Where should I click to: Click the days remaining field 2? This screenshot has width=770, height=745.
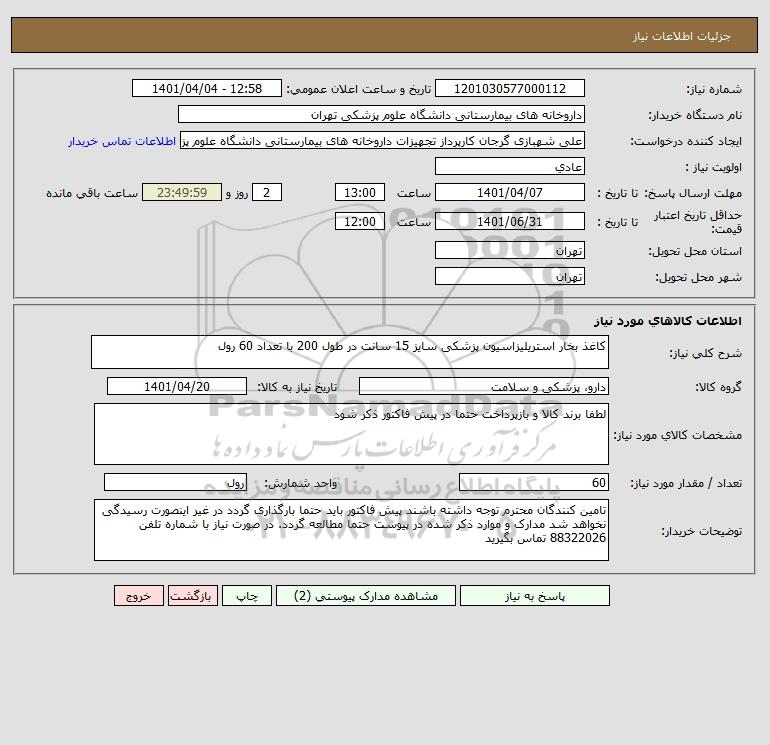[x=267, y=193]
